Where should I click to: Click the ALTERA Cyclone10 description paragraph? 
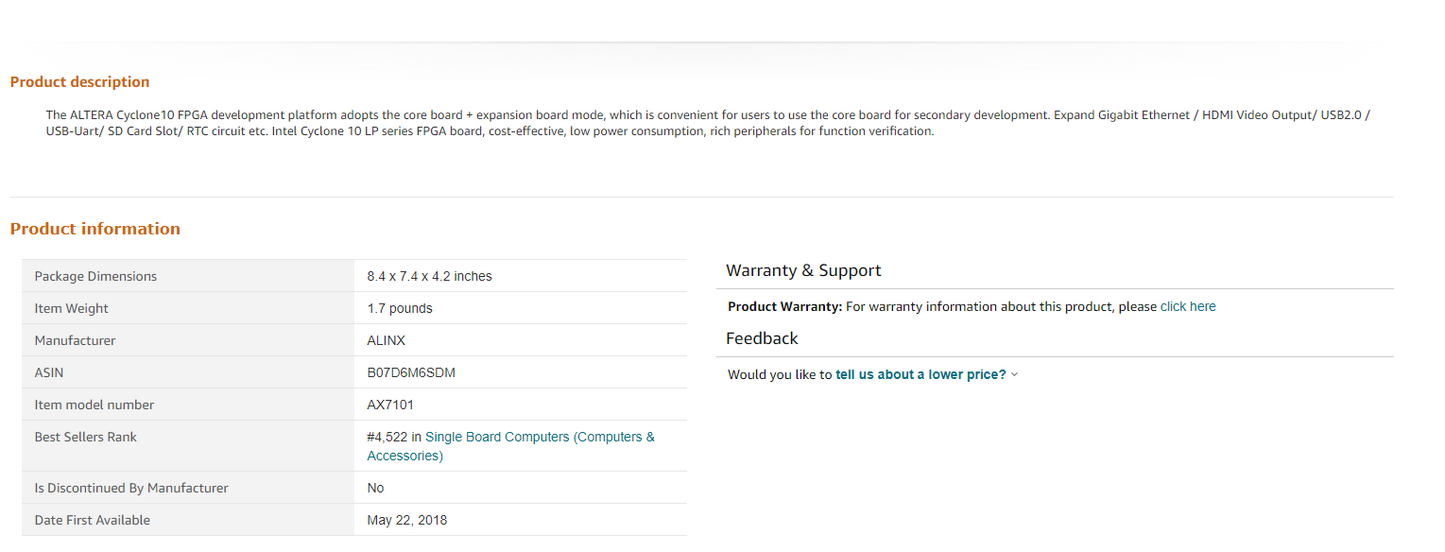[708, 123]
